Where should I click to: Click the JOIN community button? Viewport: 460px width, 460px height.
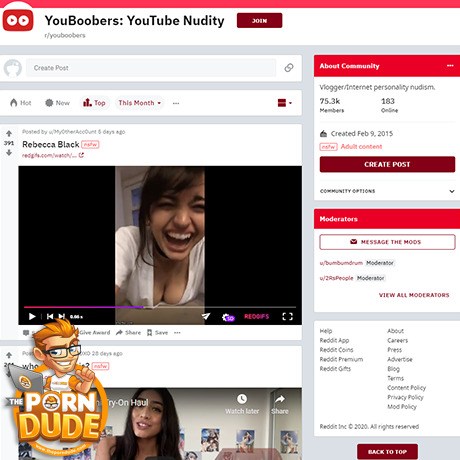259,21
